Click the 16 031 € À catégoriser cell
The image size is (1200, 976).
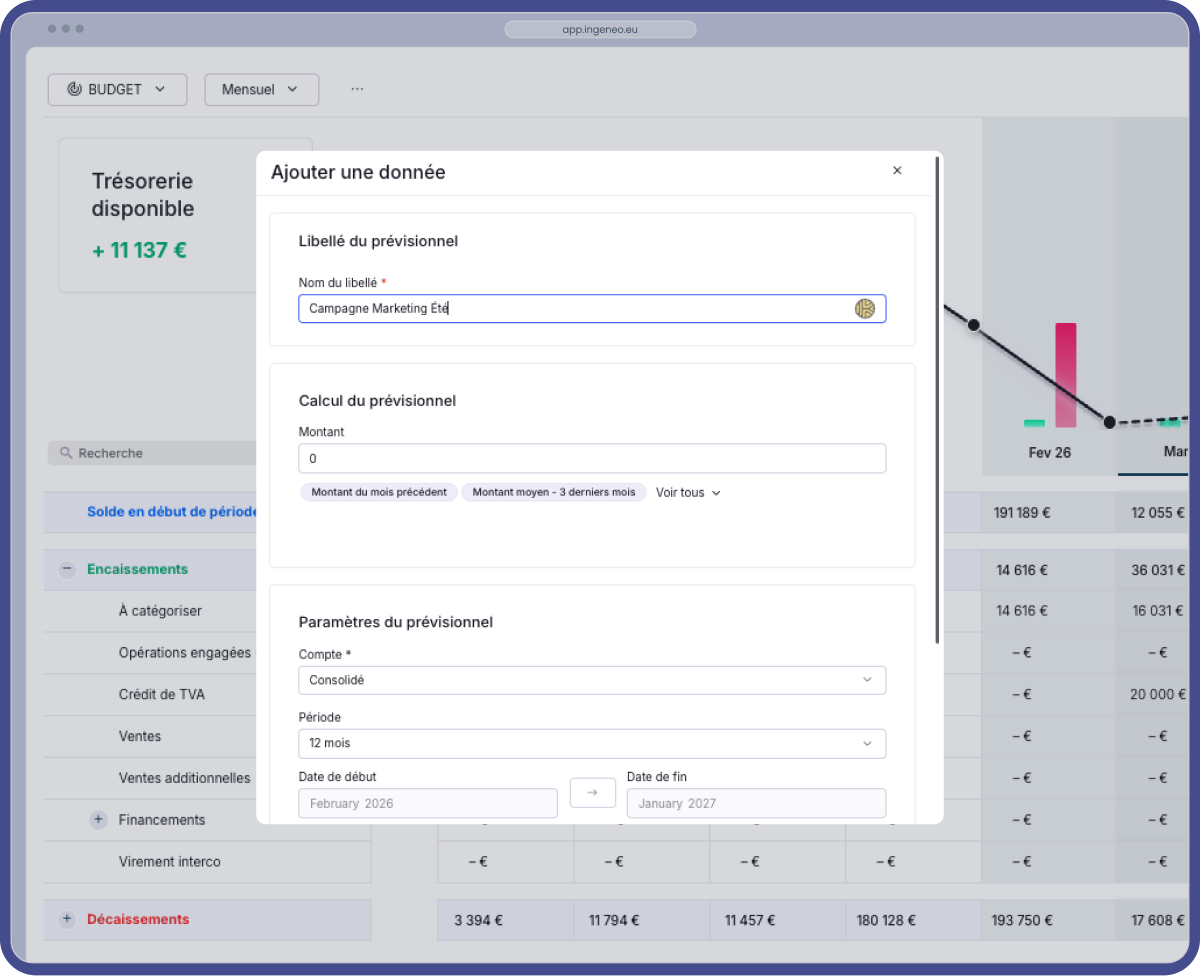coord(1158,610)
